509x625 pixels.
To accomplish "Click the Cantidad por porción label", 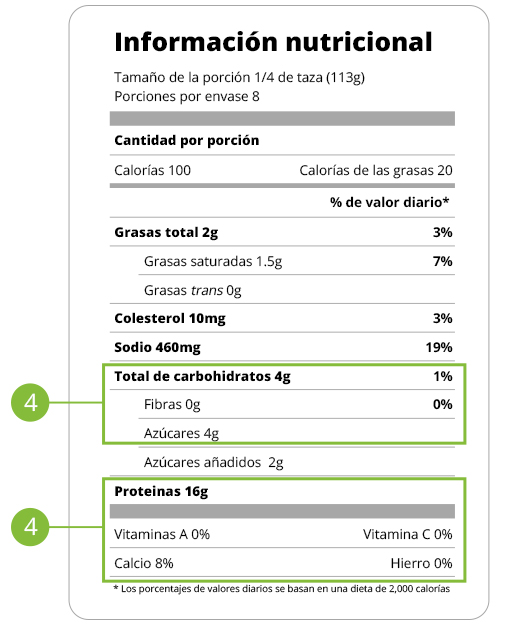I will 187,141.
